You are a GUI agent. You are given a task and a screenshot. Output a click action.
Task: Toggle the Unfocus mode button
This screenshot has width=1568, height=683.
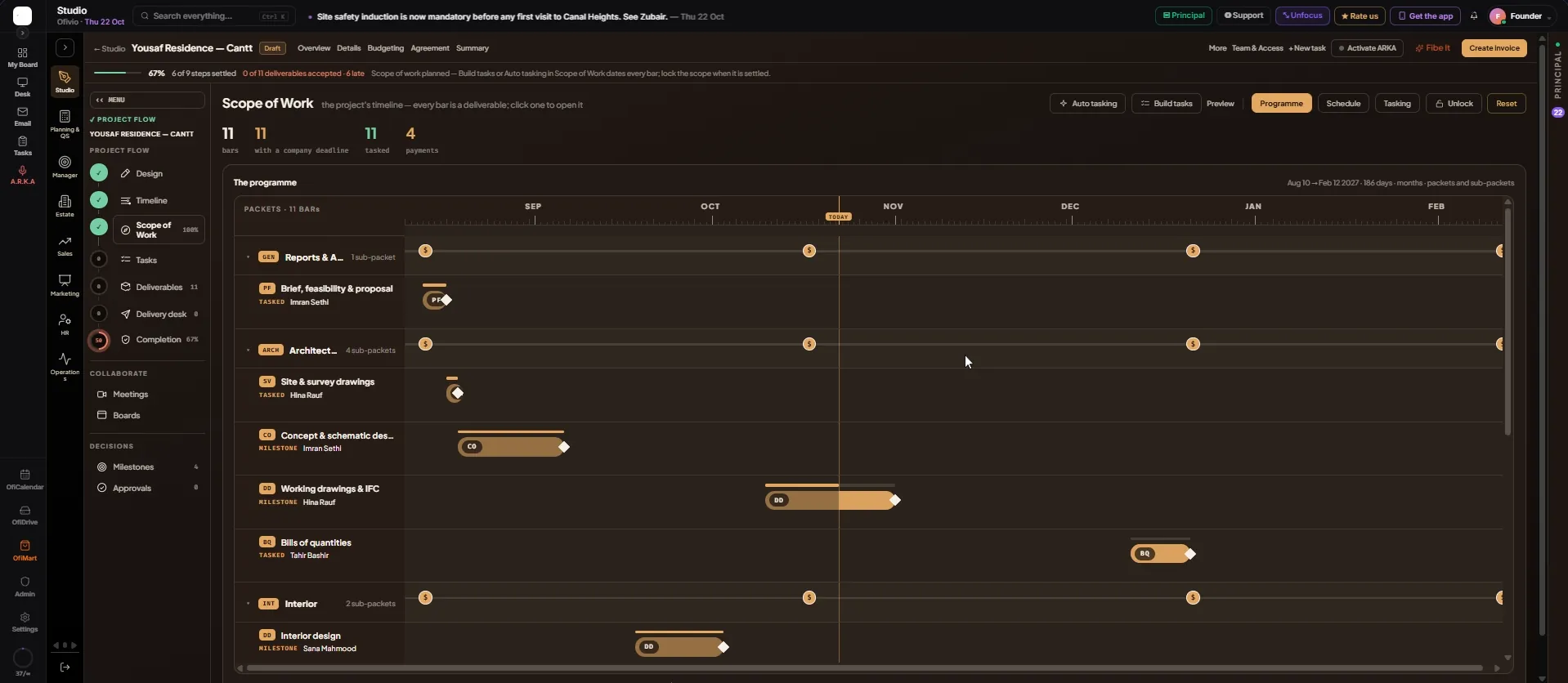1302,16
